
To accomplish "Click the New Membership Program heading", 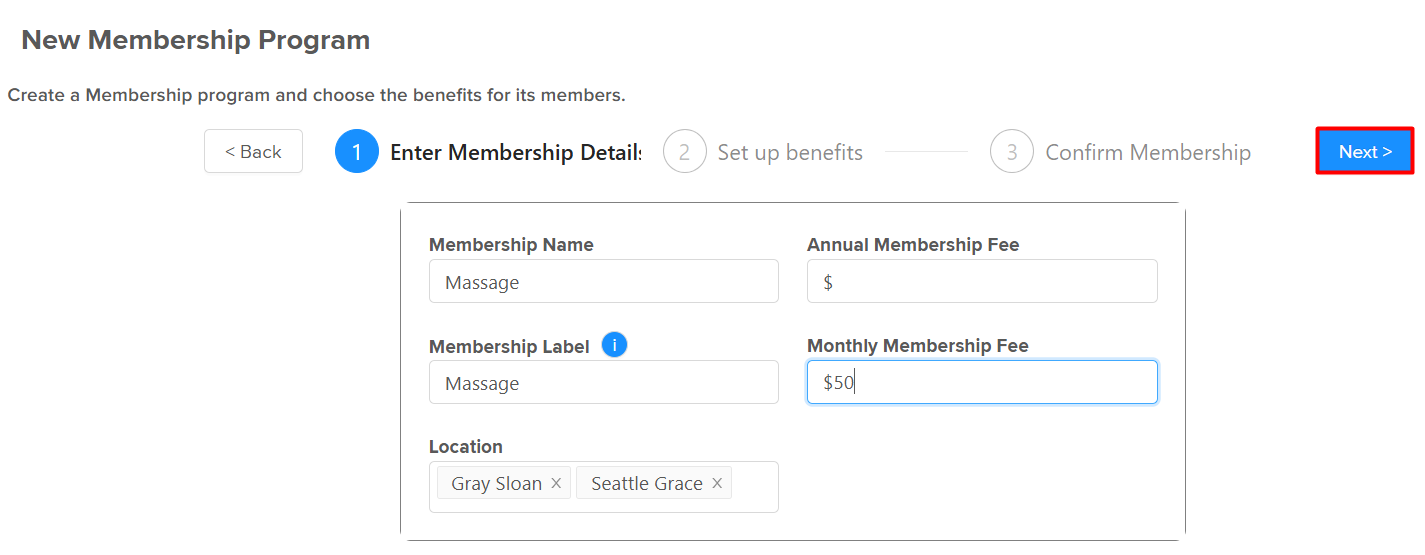I will click(196, 40).
